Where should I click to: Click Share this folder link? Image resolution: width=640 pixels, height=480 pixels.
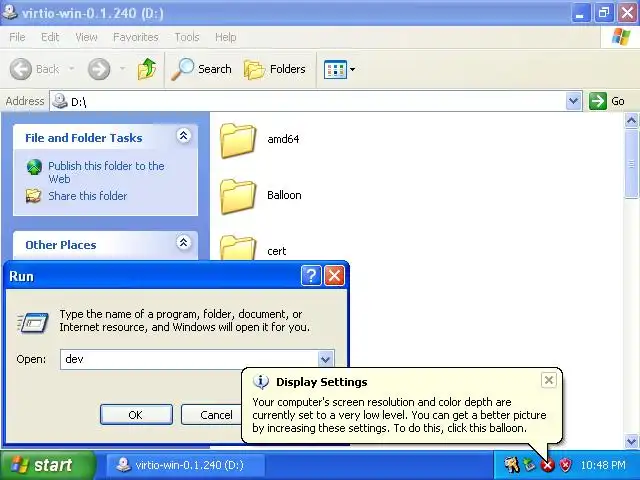point(88,196)
